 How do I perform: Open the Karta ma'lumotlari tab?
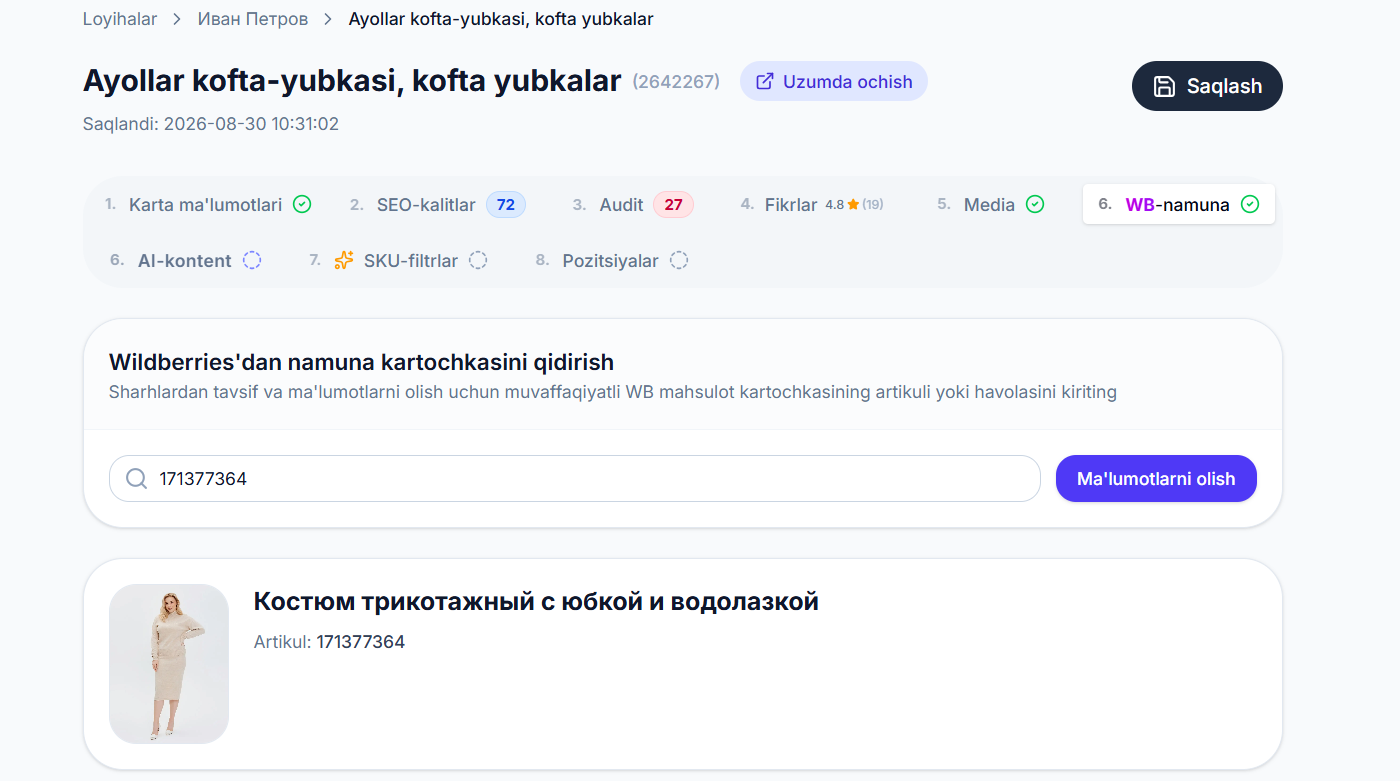pyautogui.click(x=208, y=205)
